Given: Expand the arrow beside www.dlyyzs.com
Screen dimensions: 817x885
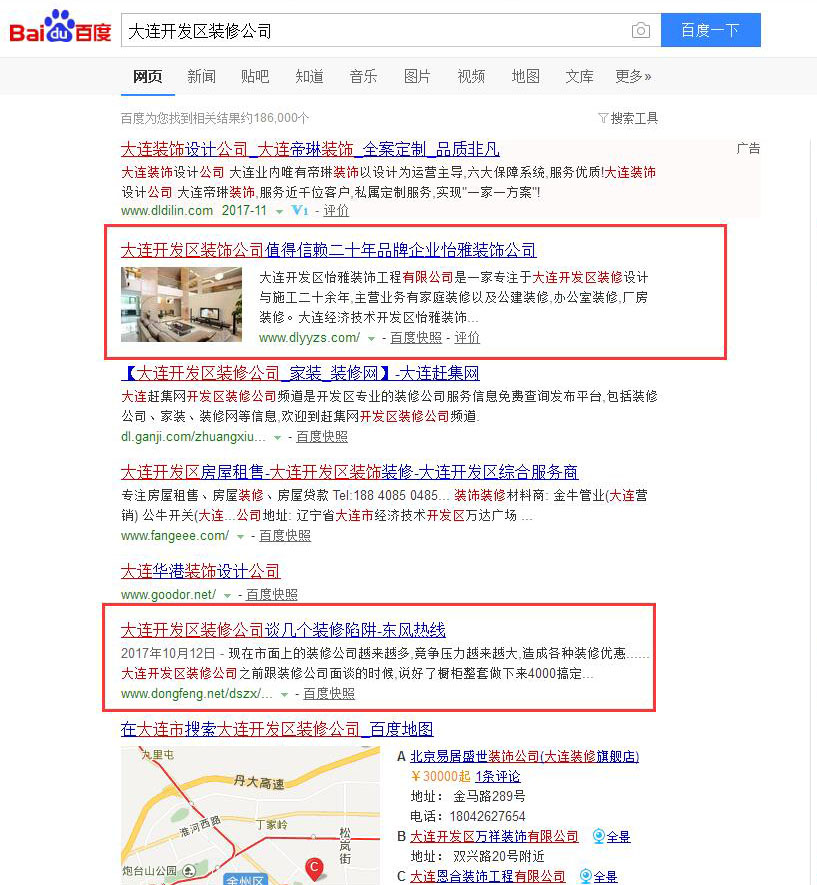Looking at the screenshot, I should pos(371,339).
